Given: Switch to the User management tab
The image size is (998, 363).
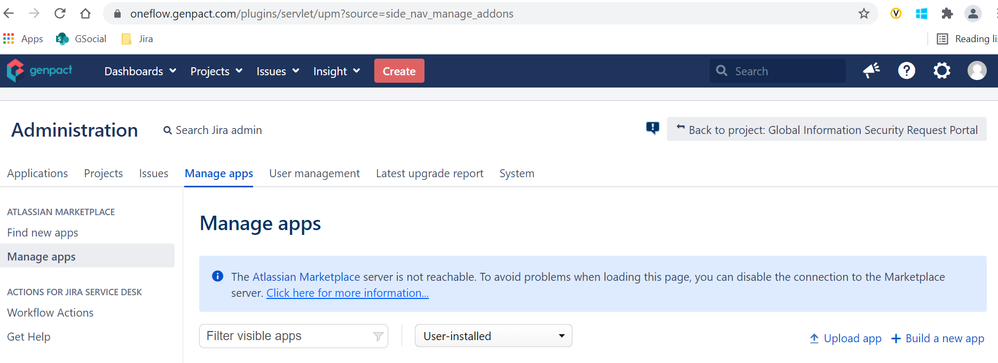Looking at the screenshot, I should click(314, 173).
